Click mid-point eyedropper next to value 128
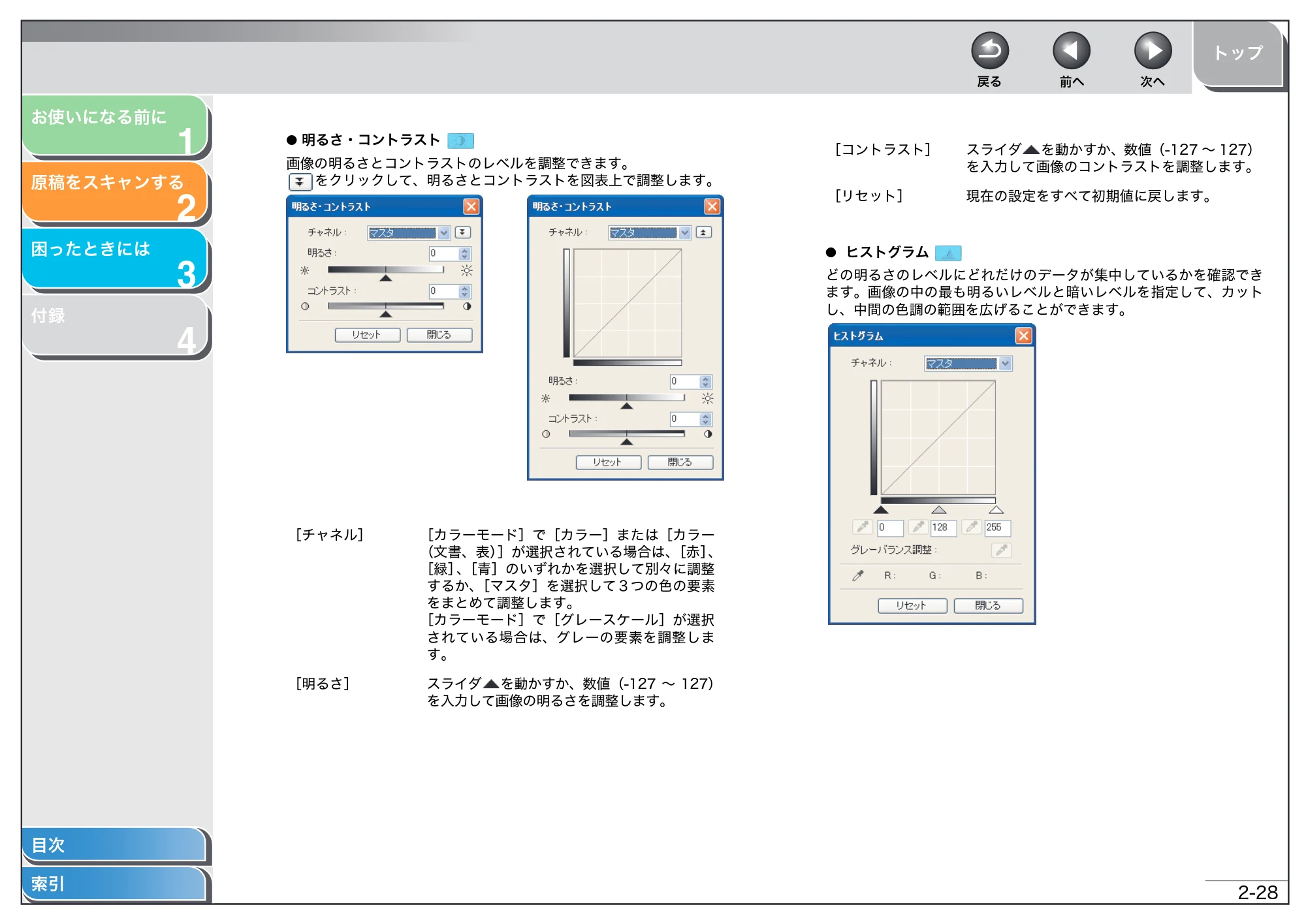This screenshot has width=1306, height=924. click(918, 527)
